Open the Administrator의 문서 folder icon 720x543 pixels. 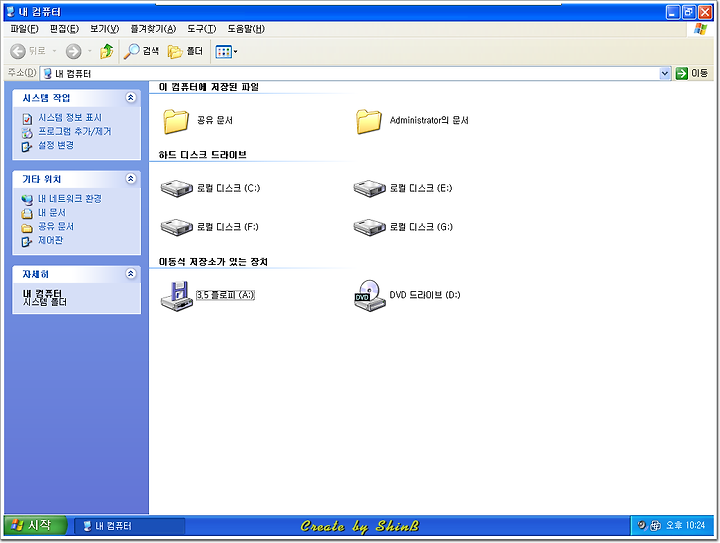[369, 121]
